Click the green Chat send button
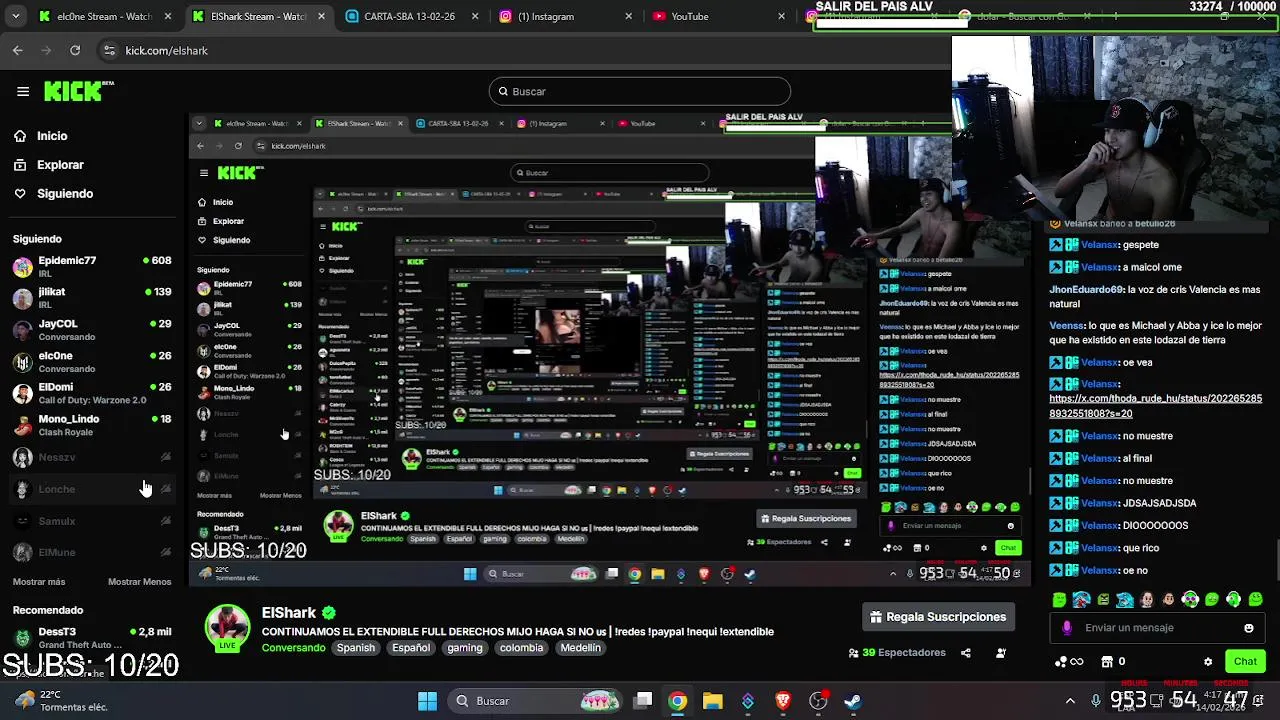 [1245, 662]
